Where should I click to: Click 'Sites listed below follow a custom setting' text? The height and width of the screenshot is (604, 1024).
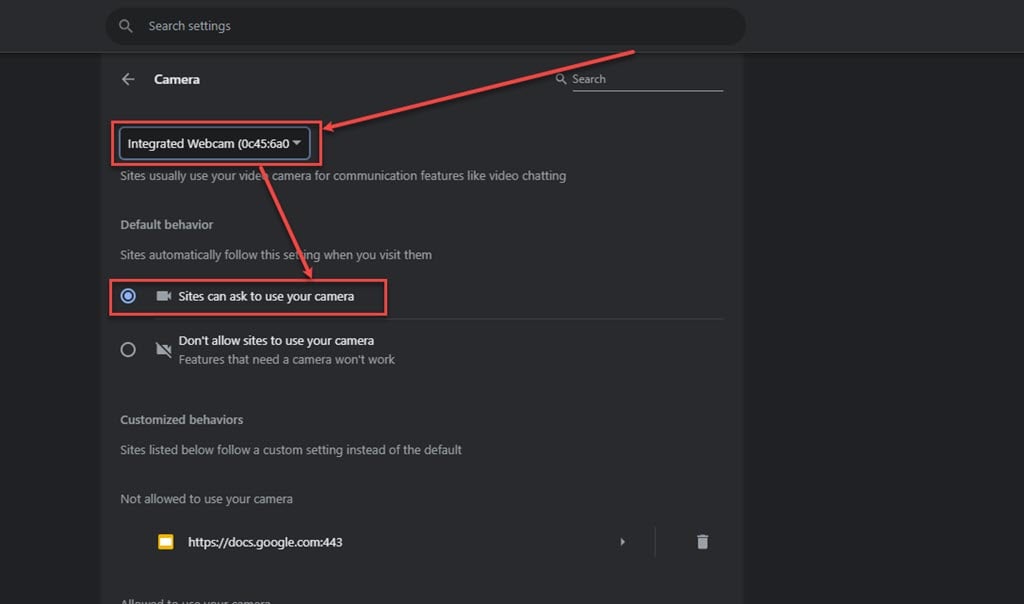(x=291, y=450)
